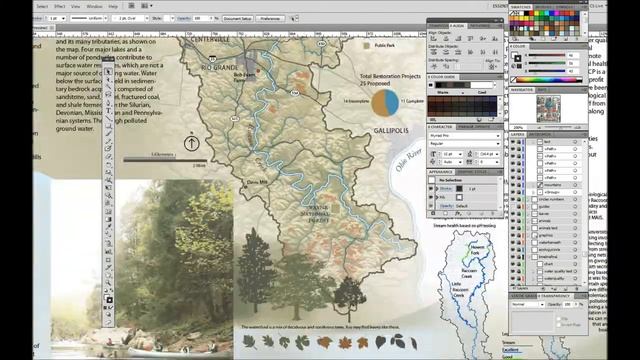Select the Rectangle tool
Image resolution: width=640 pixels, height=360 pixels.
(x=108, y=126)
